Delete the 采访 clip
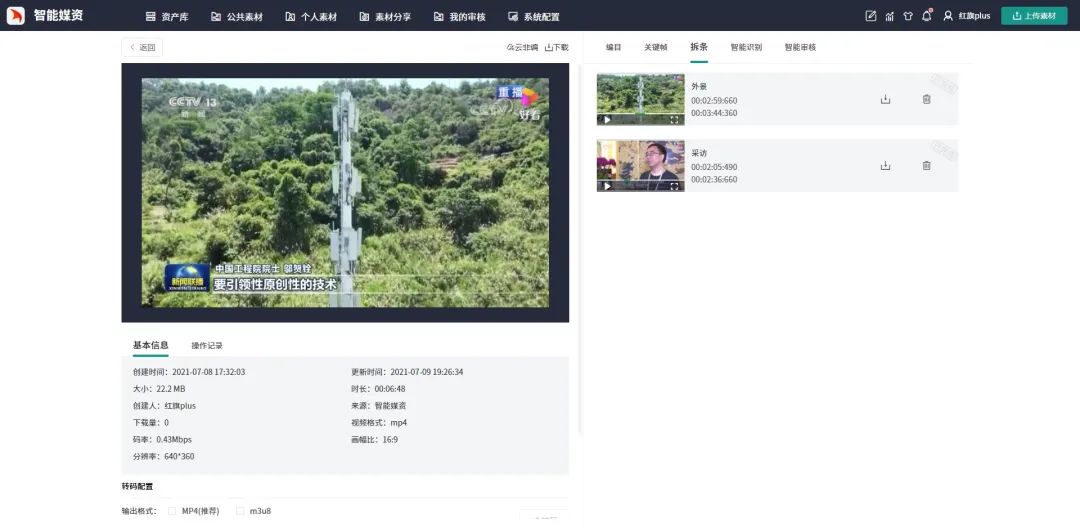 pyautogui.click(x=926, y=166)
